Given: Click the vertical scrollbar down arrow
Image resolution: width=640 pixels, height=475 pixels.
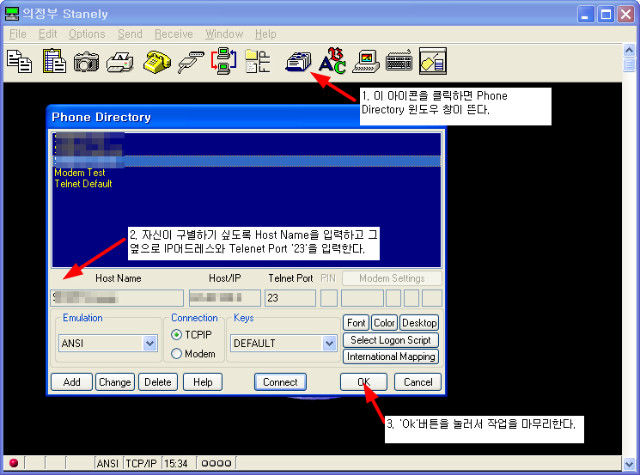Looking at the screenshot, I should coord(629,464).
